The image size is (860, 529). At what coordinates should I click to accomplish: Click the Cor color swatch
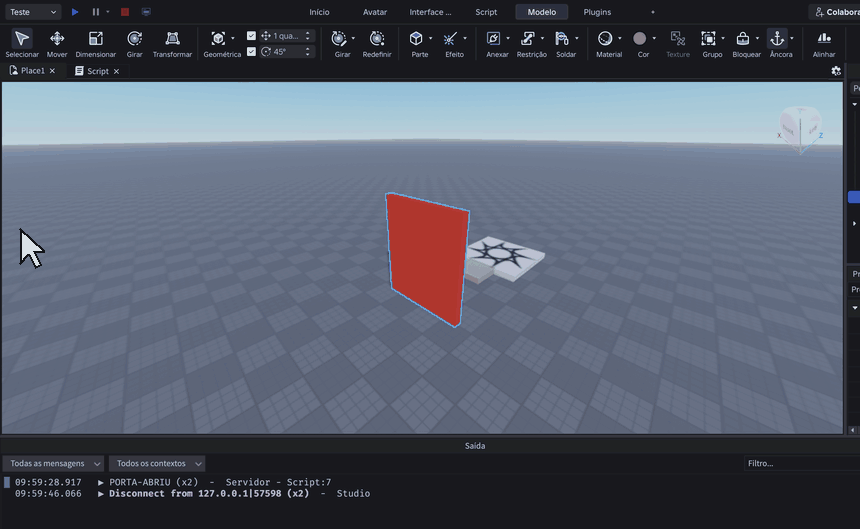[x=640, y=38]
